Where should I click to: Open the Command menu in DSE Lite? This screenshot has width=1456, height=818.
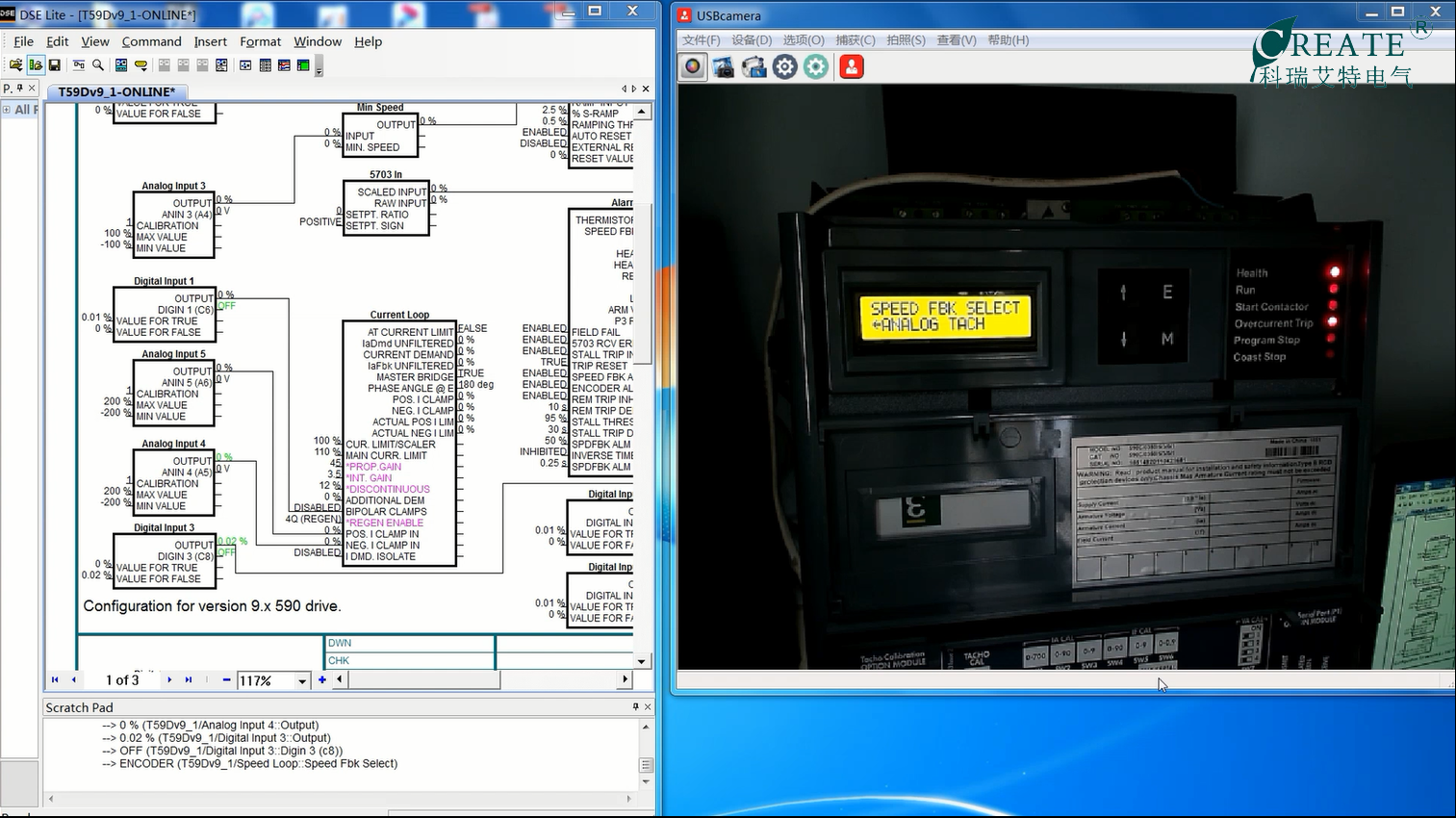(x=151, y=41)
